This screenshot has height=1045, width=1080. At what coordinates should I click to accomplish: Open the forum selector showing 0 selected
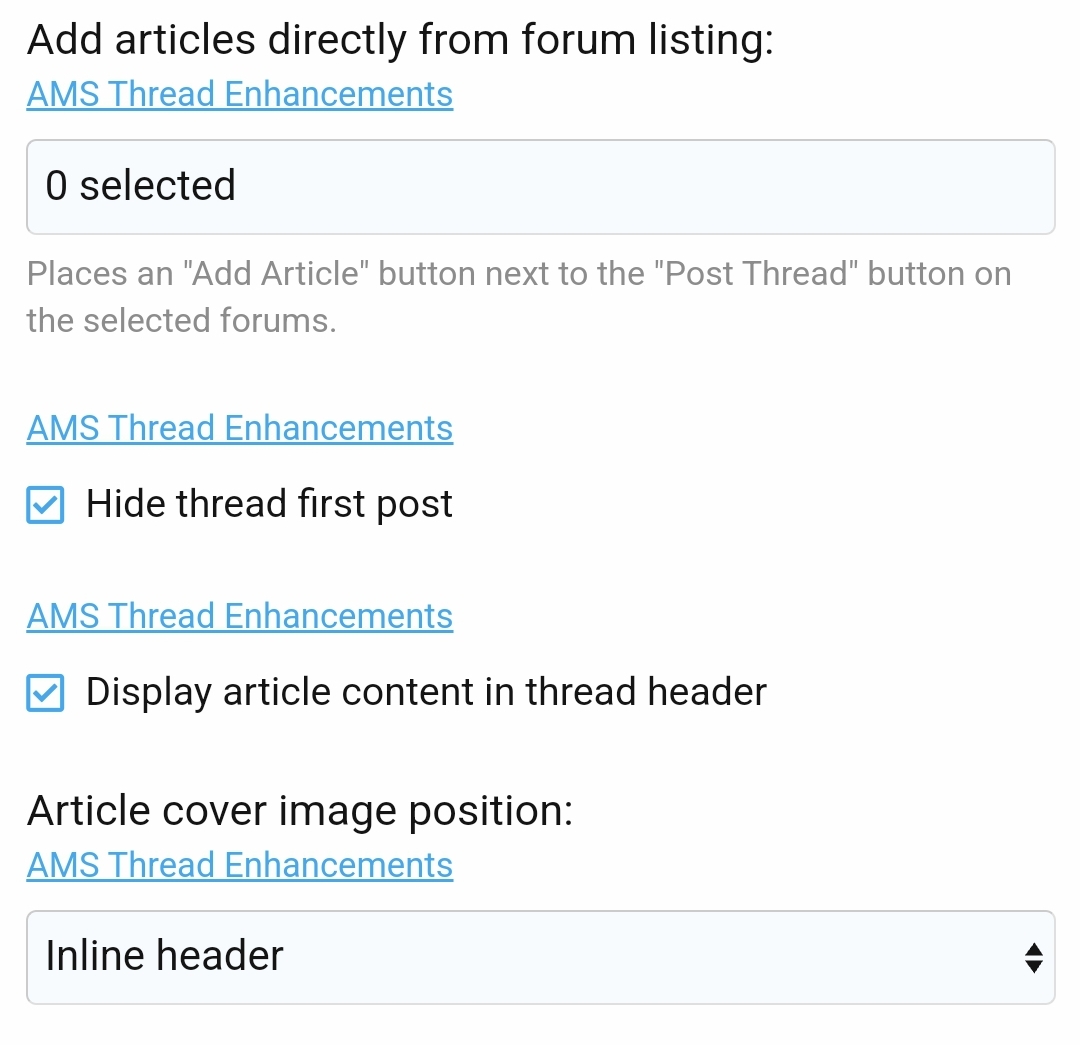tap(540, 186)
